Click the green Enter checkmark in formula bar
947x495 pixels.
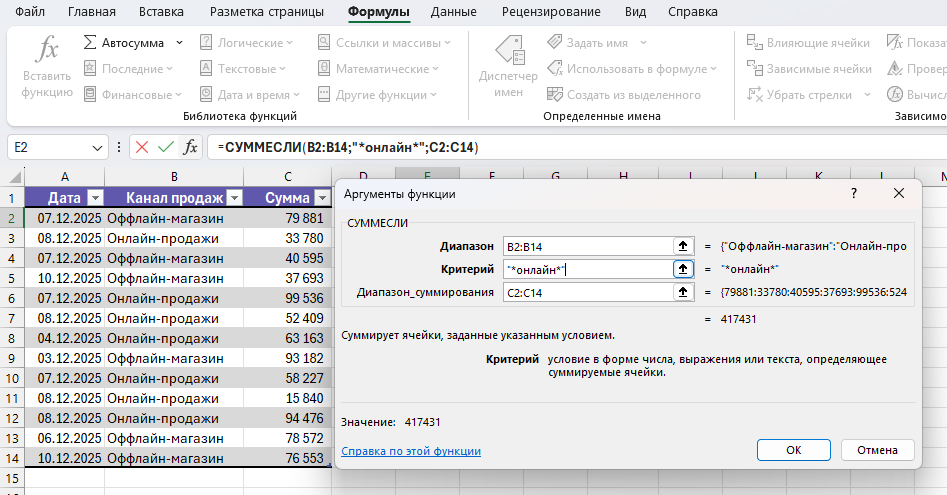[166, 147]
